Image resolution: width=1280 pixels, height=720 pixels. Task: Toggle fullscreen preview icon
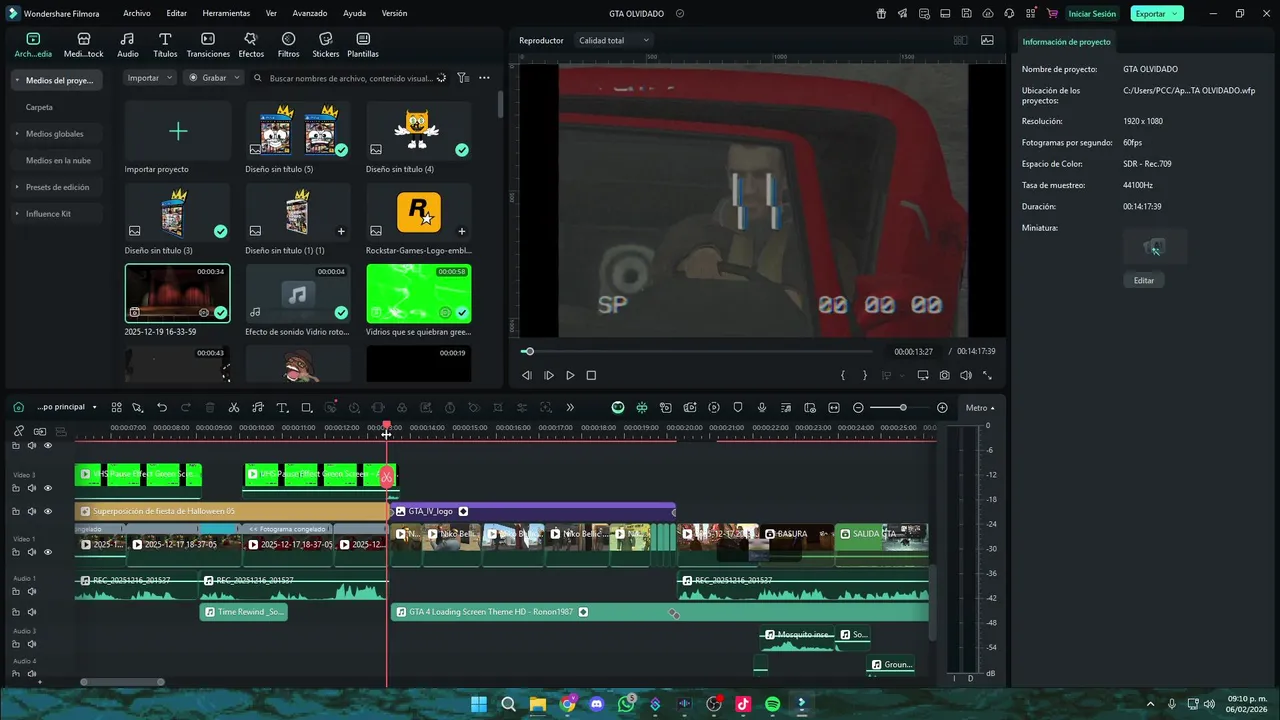pos(987,376)
